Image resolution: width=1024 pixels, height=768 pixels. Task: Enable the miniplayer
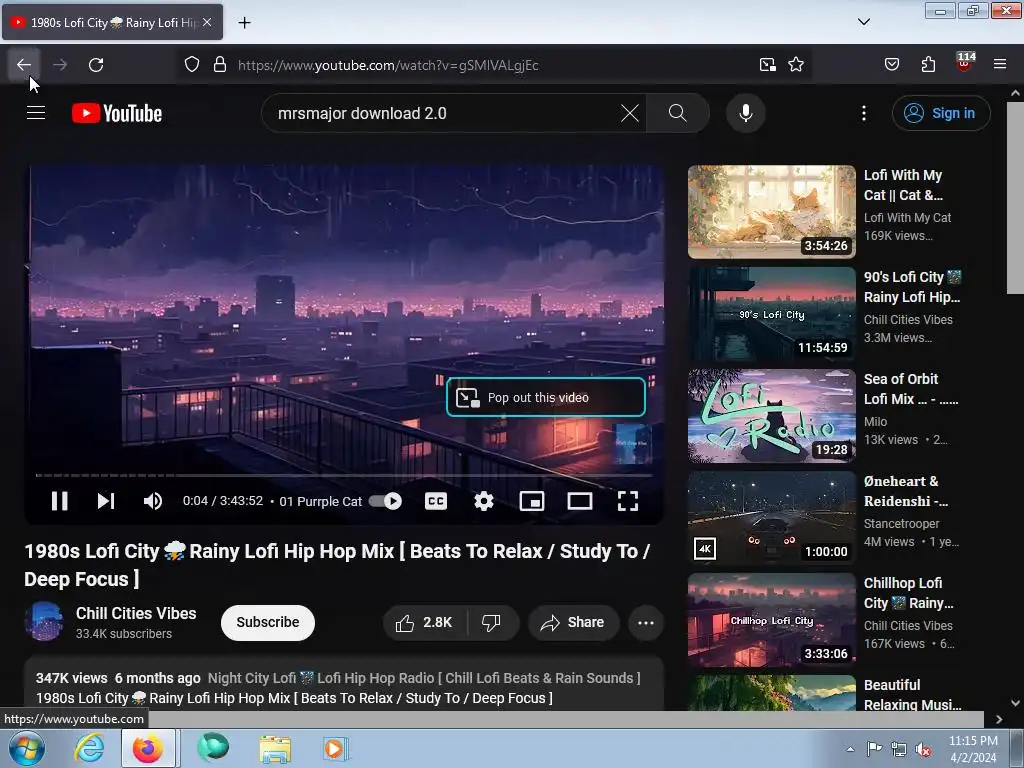tap(532, 501)
